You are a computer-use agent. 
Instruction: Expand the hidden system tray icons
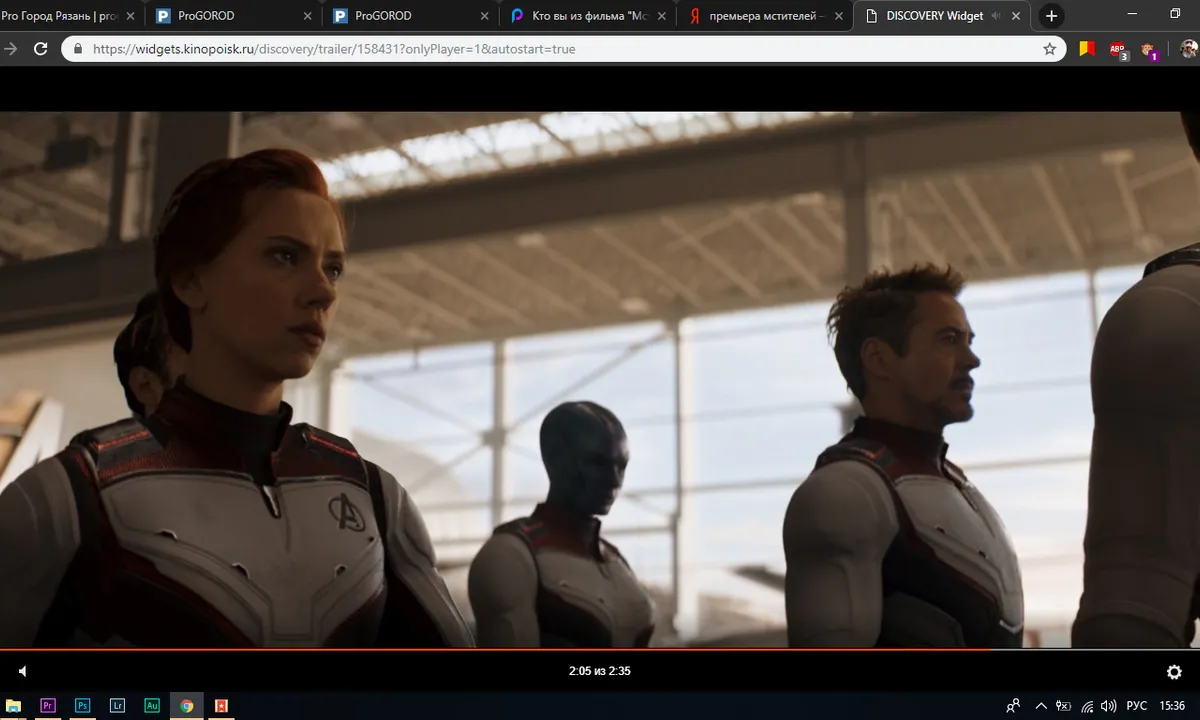(1041, 705)
